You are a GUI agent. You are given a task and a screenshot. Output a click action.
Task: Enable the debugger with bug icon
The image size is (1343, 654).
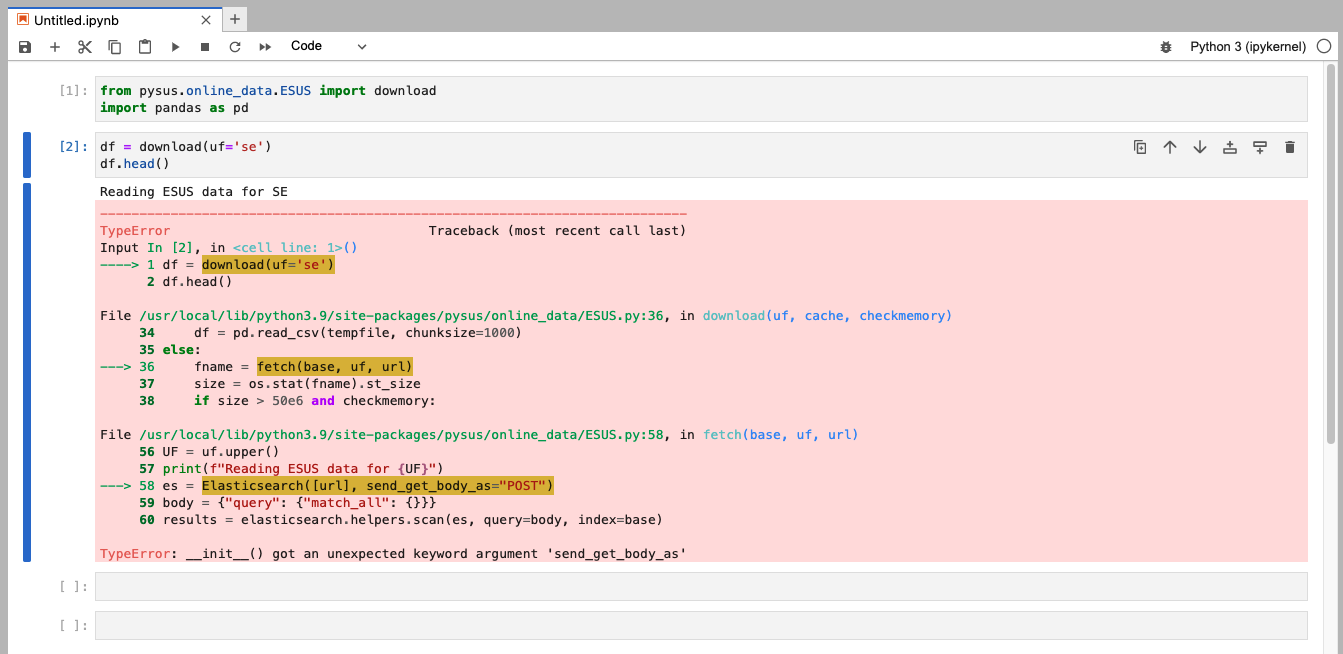coord(1165,46)
